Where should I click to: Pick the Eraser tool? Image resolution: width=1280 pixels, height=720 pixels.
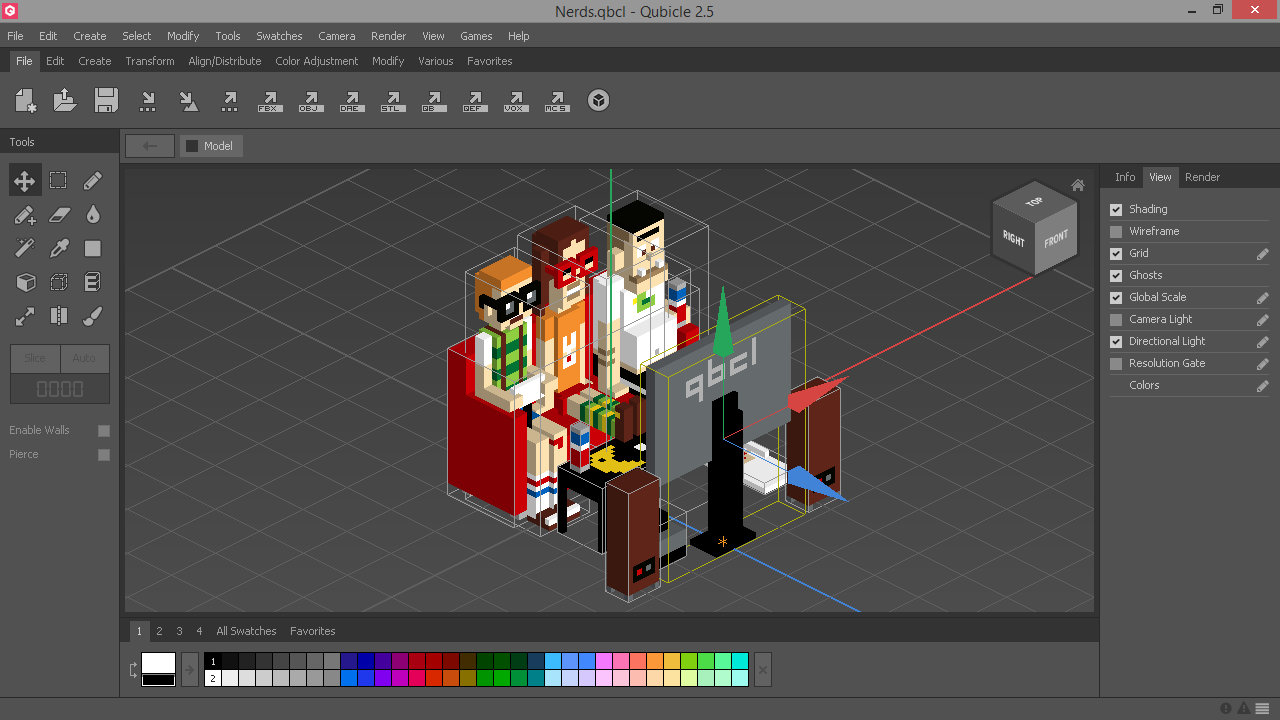[x=59, y=215]
